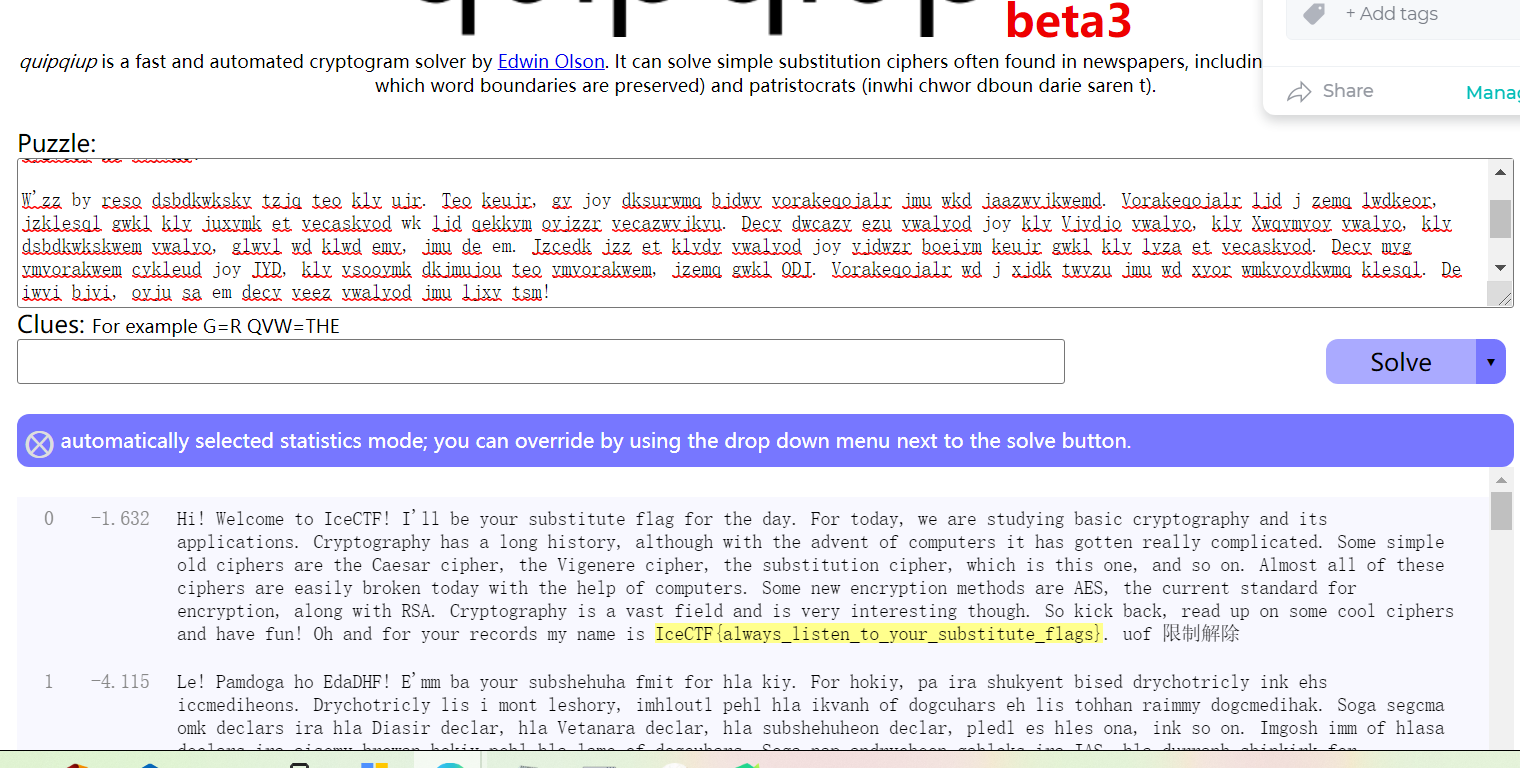Viewport: 1520px width, 768px height.
Task: Dismiss statistics mode notice with circled X icon
Action: pyautogui.click(x=39, y=443)
